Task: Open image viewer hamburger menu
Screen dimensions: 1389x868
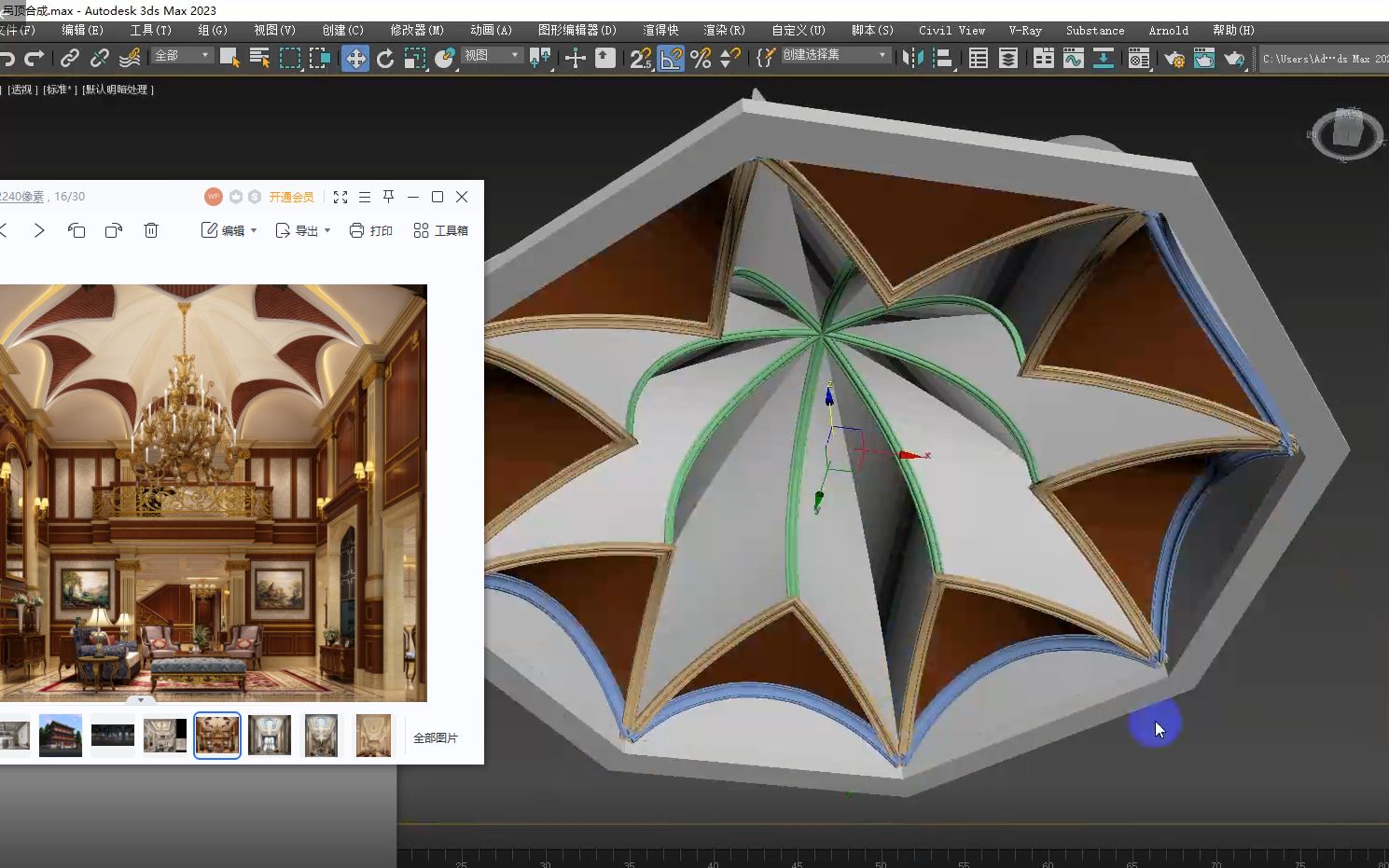Action: [365, 197]
